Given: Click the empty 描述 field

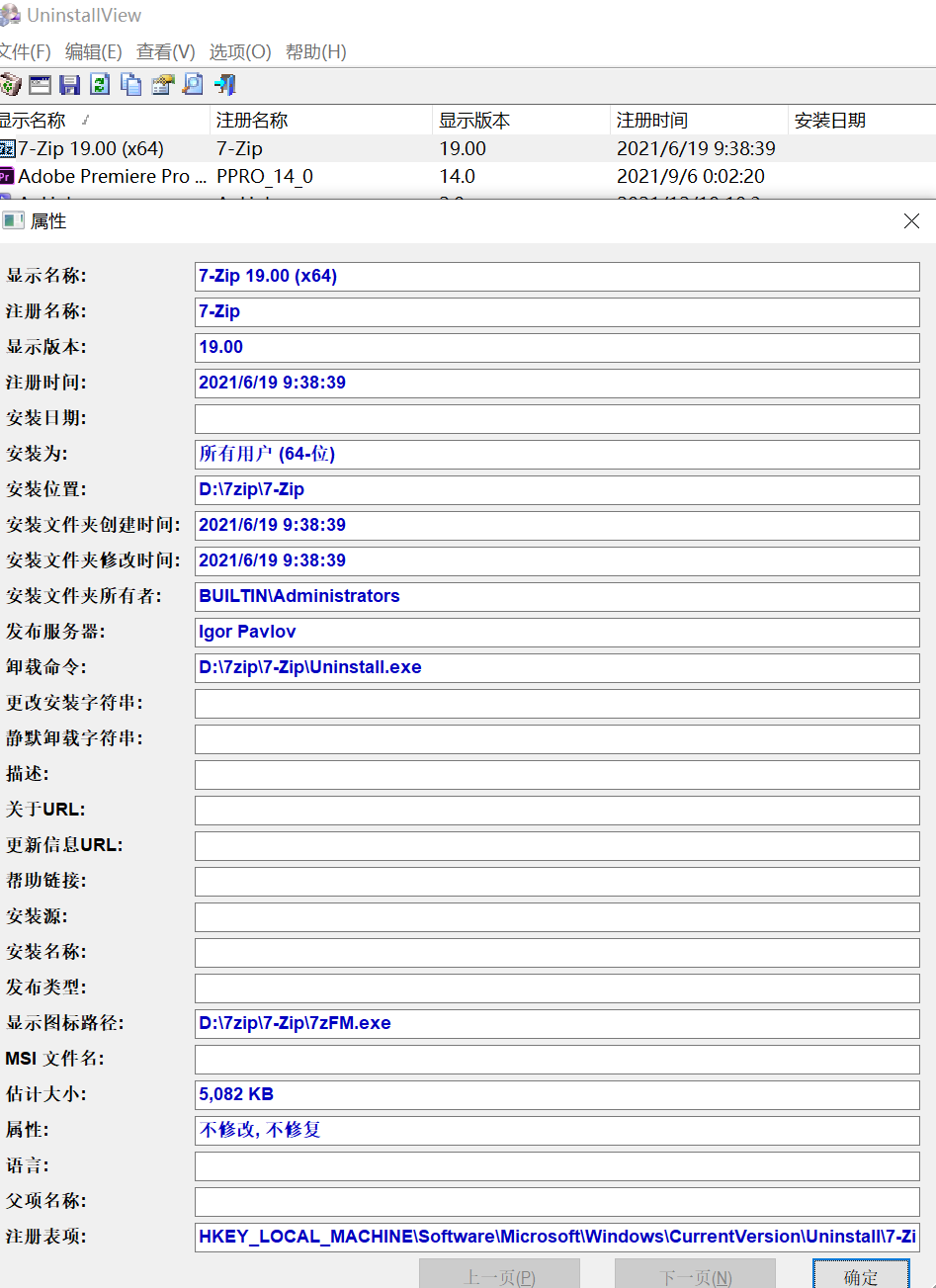Looking at the screenshot, I should tap(557, 774).
